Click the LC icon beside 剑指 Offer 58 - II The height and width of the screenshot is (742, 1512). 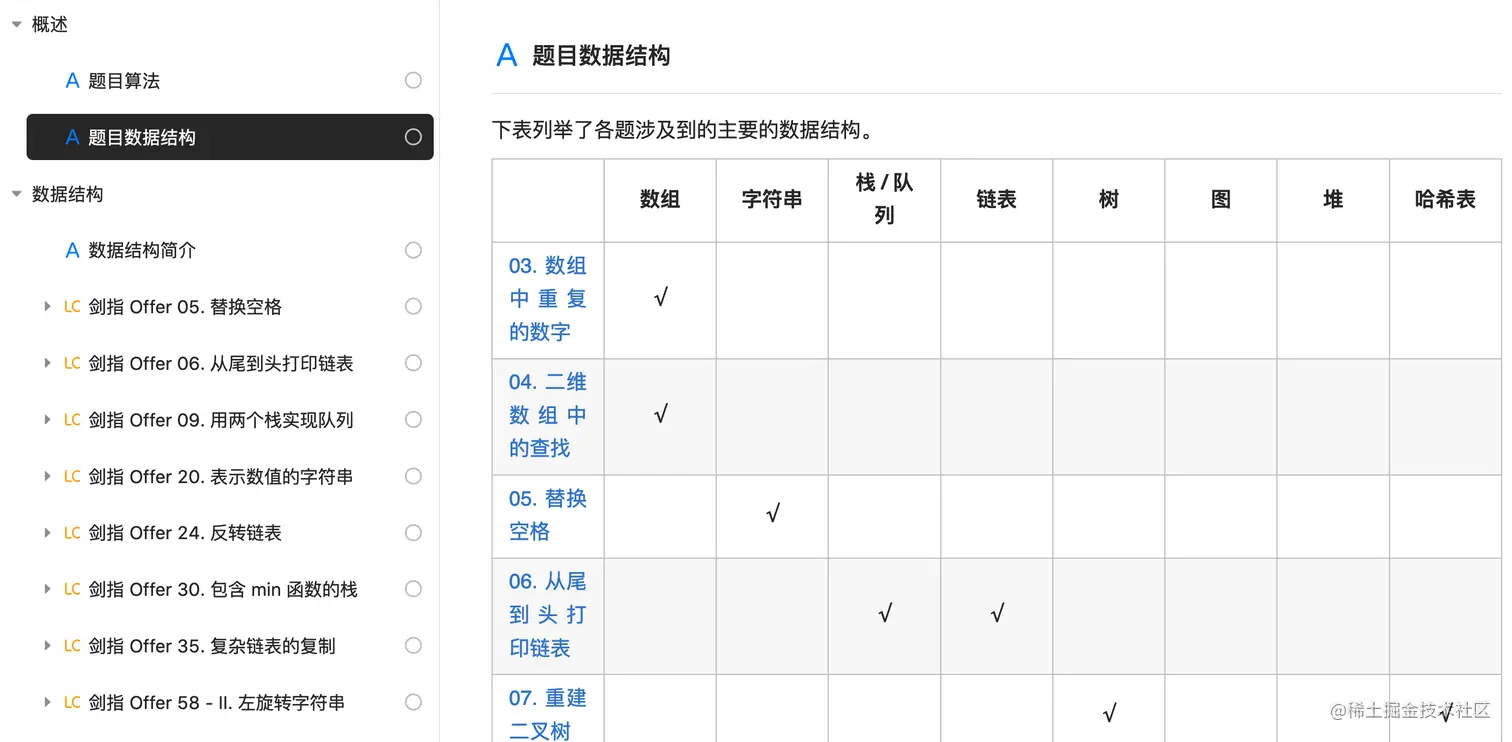pos(71,702)
